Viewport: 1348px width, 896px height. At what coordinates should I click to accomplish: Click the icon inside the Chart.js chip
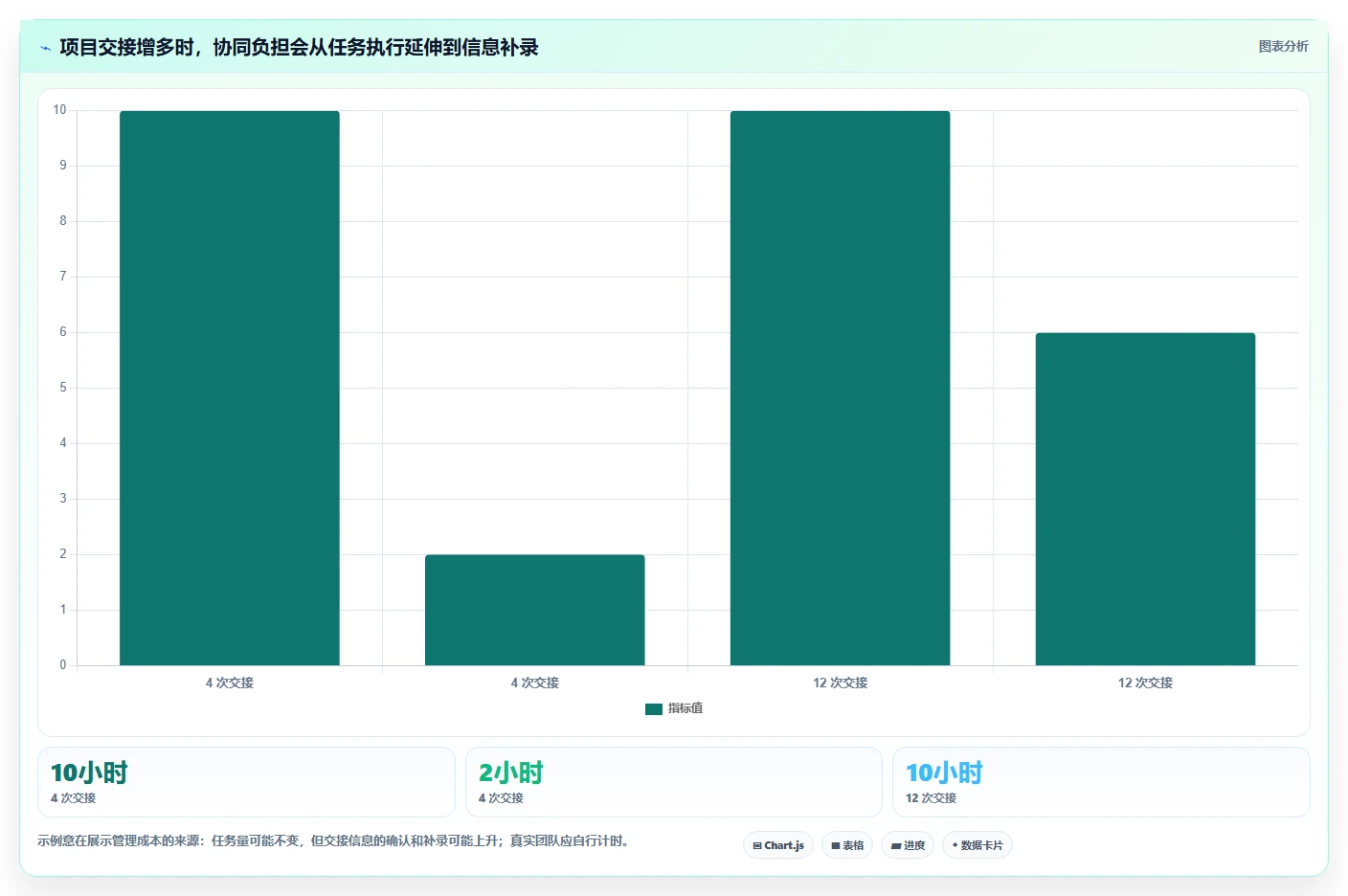pos(757,846)
